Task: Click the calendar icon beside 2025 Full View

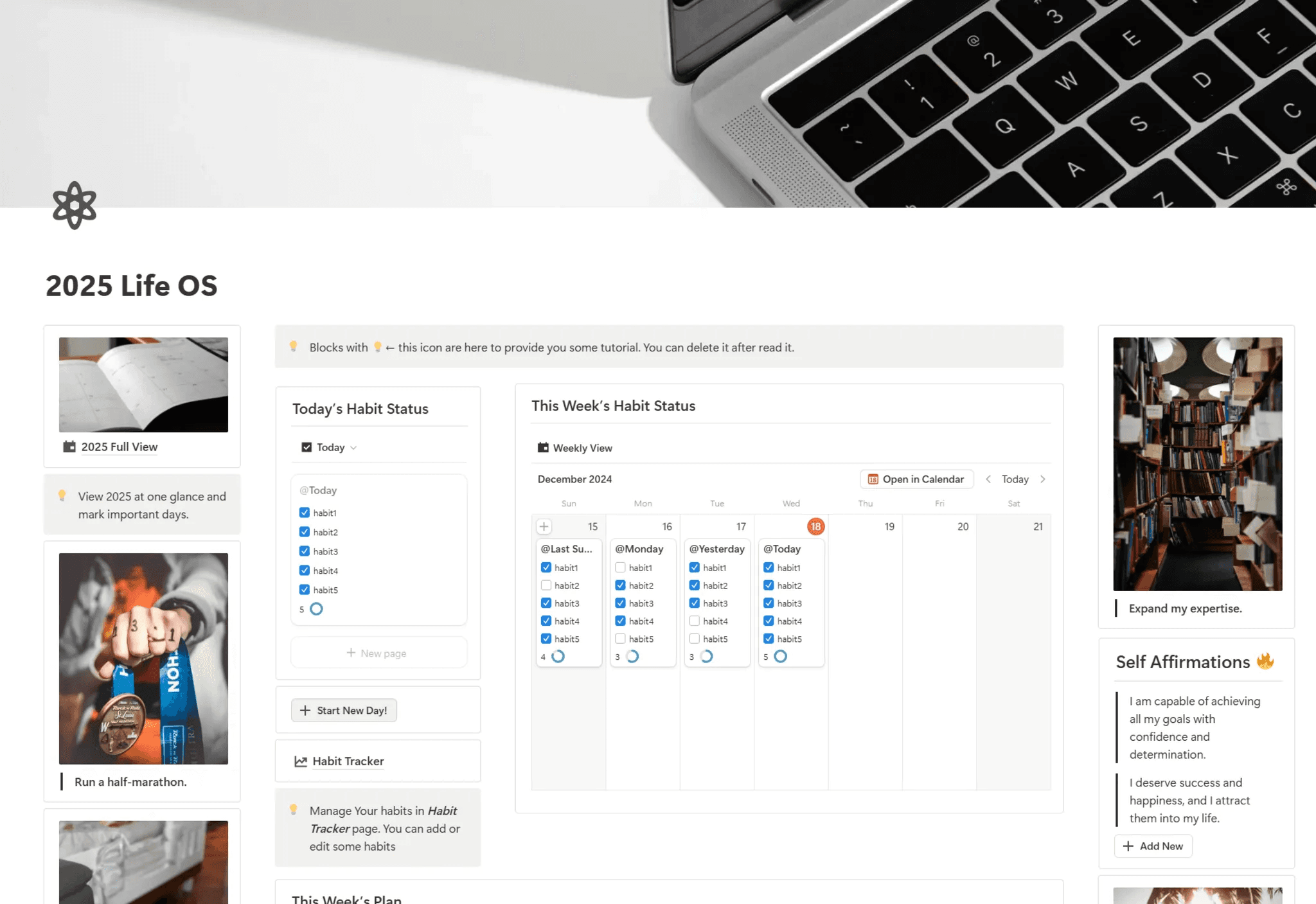Action: 69,447
